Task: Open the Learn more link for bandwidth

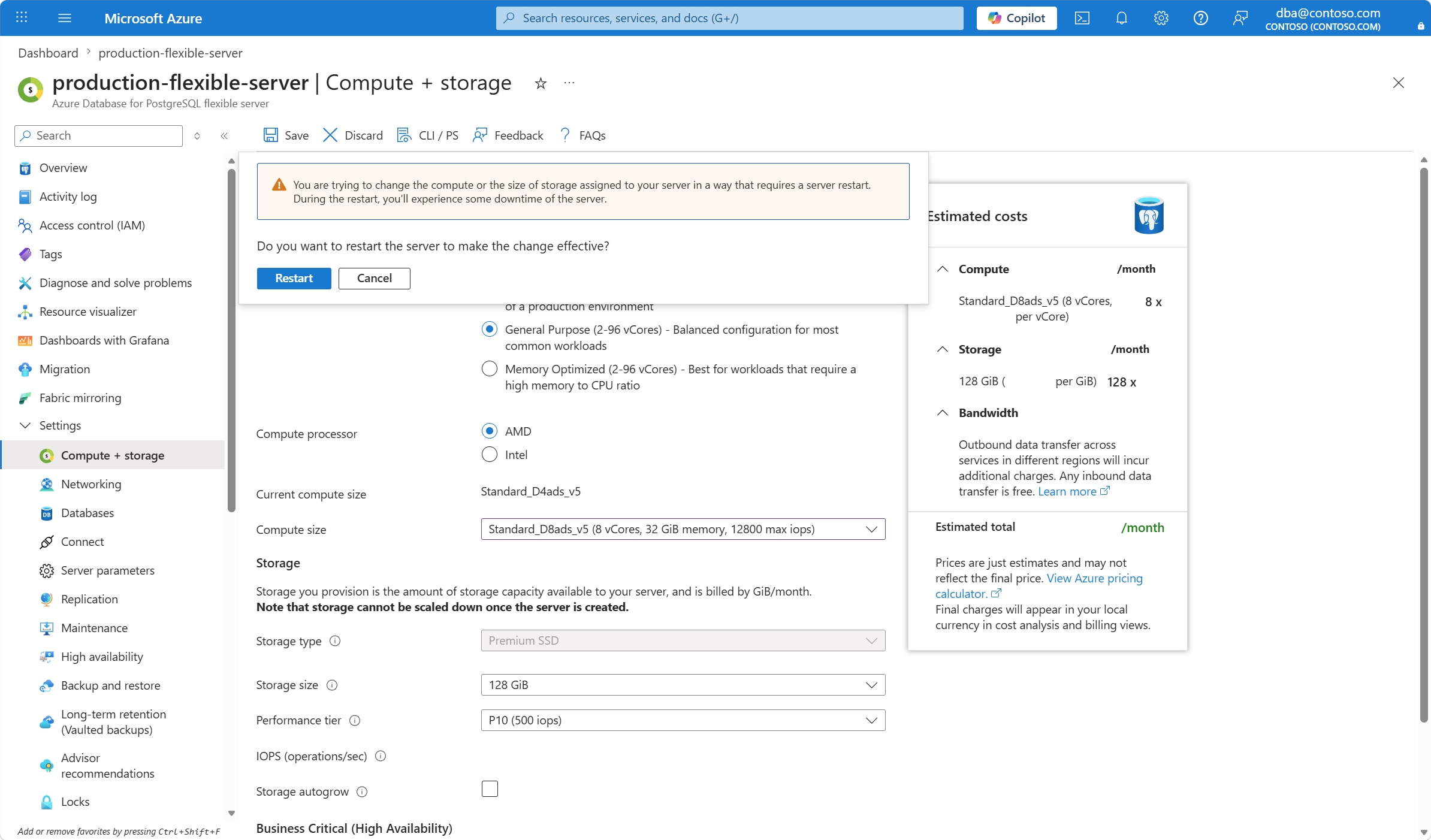Action: tap(1074, 491)
